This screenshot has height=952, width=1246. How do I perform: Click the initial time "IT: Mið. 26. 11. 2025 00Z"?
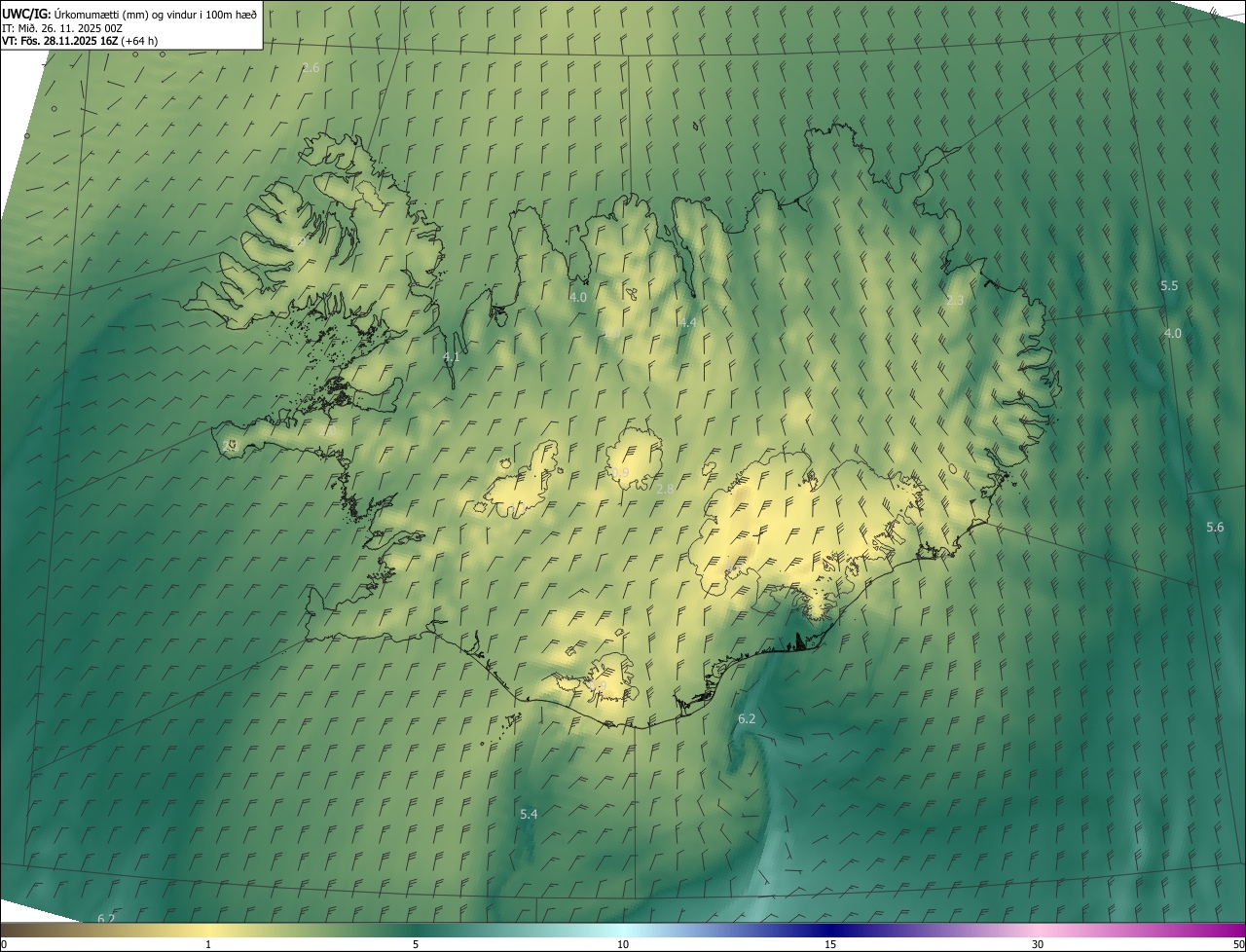(x=61, y=28)
